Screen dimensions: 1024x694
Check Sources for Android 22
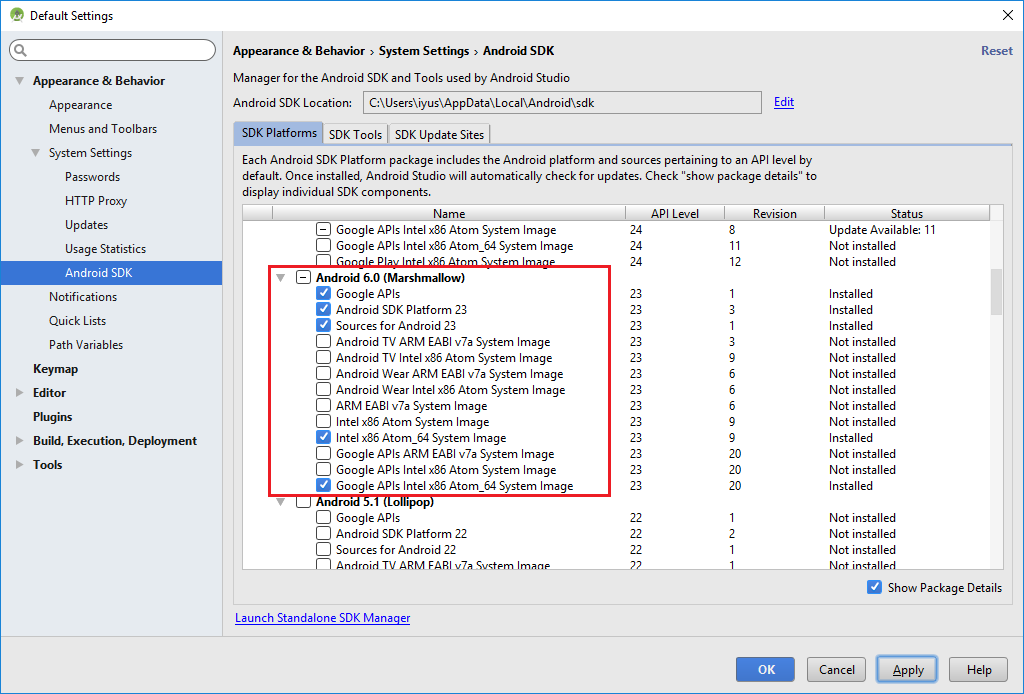(x=323, y=550)
